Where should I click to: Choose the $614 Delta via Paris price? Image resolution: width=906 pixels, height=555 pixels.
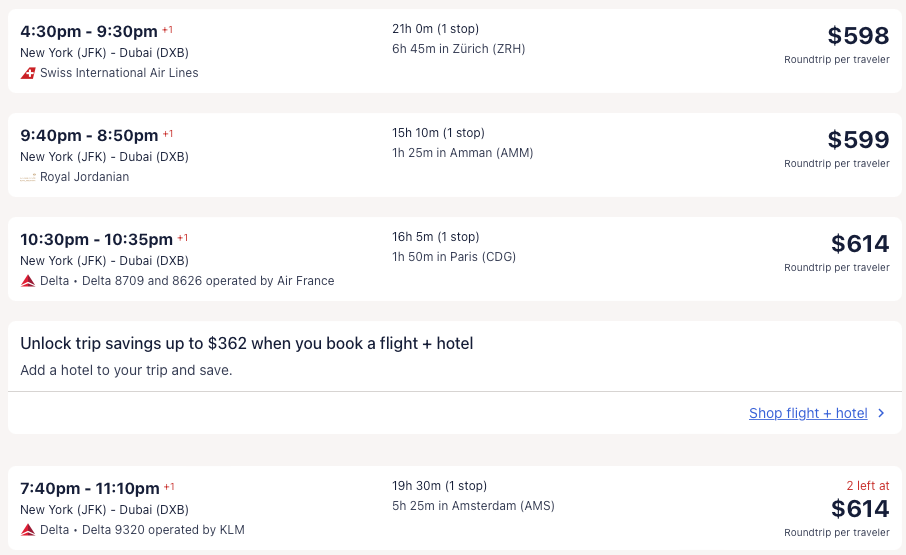(859, 244)
